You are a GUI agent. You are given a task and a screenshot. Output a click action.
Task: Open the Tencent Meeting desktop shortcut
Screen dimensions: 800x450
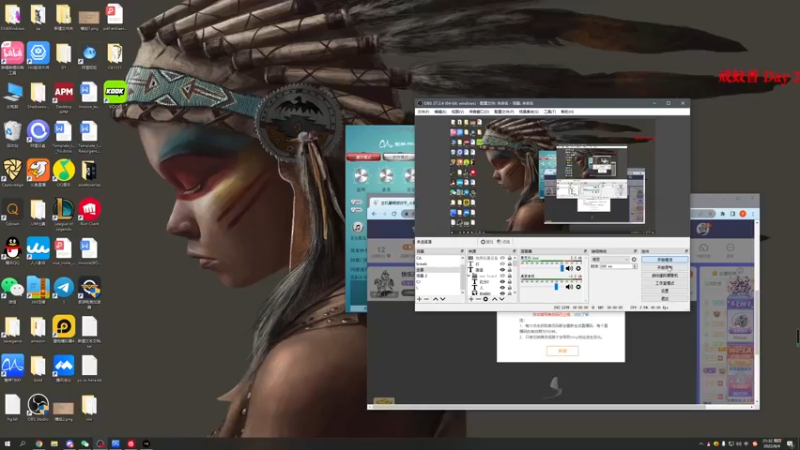63,368
